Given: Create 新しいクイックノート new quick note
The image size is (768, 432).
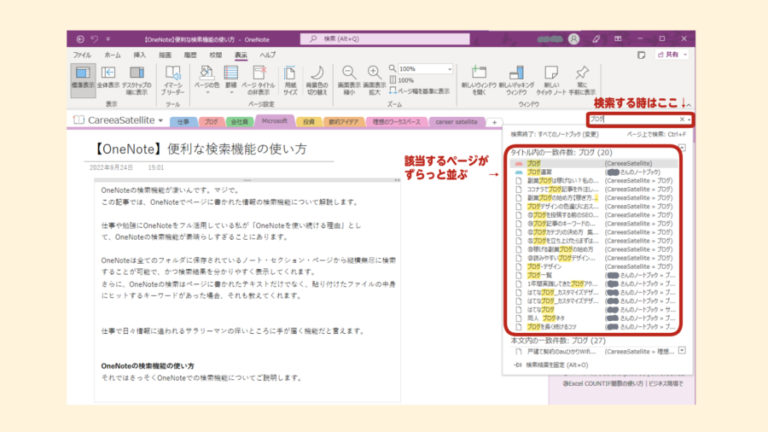Looking at the screenshot, I should (x=551, y=80).
